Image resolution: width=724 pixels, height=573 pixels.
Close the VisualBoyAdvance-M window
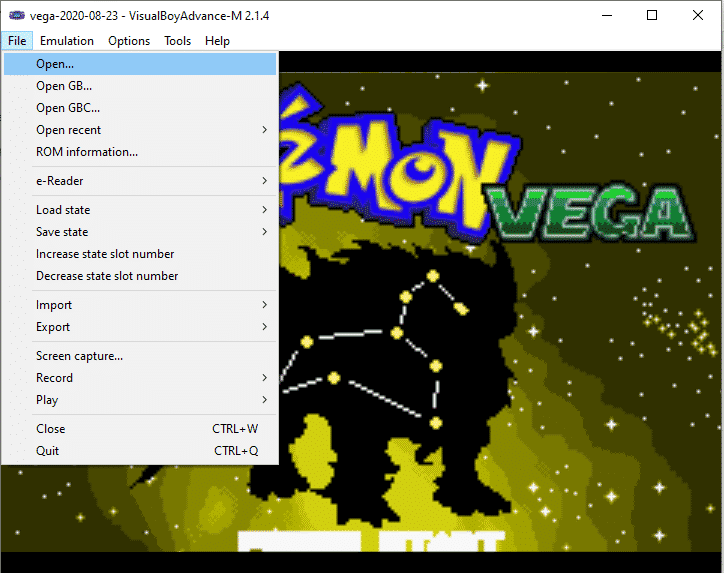698,15
